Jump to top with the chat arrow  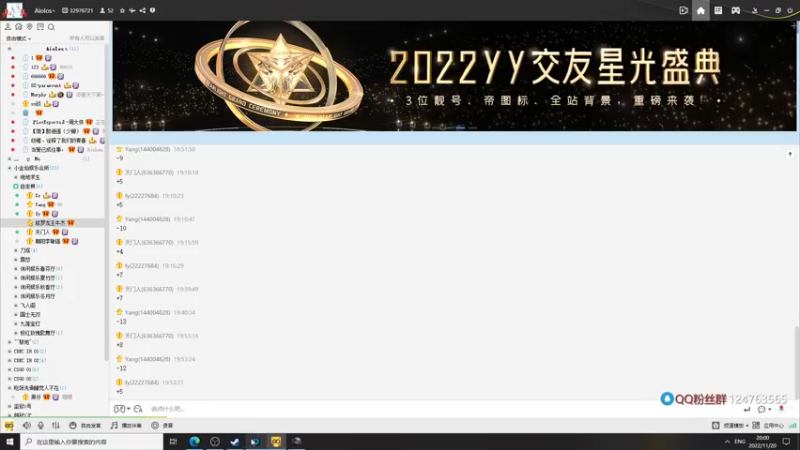(x=790, y=154)
